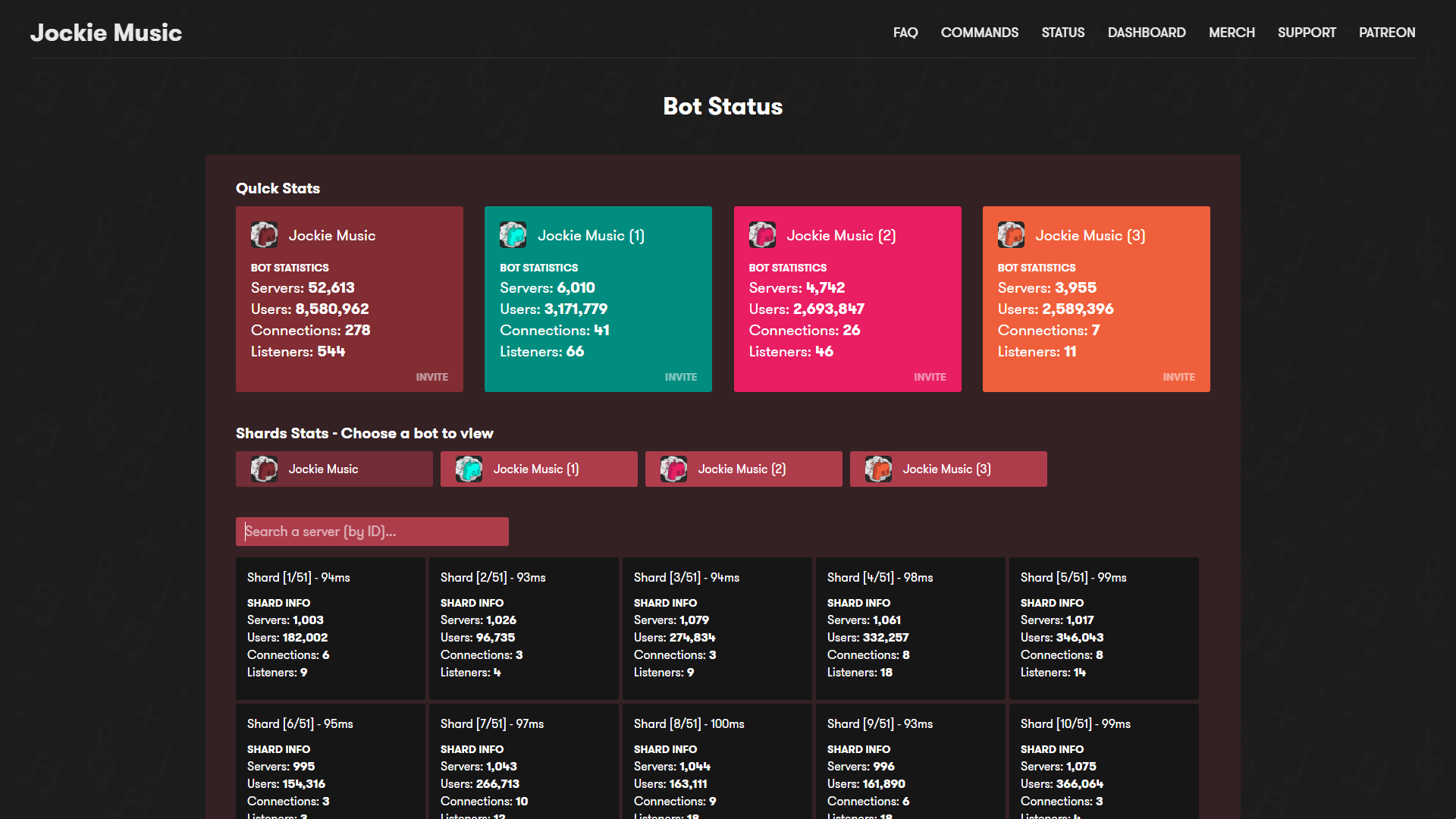Image resolution: width=1456 pixels, height=819 pixels.
Task: Select the Jockie Music (3) shard selector avatar
Action: point(878,469)
